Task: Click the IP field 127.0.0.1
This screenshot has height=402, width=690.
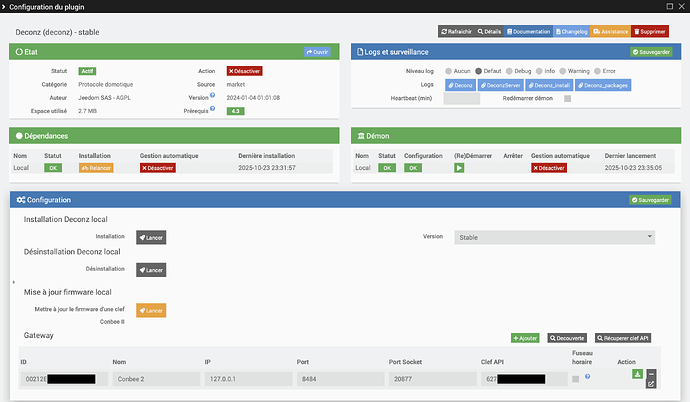Action: (x=248, y=379)
